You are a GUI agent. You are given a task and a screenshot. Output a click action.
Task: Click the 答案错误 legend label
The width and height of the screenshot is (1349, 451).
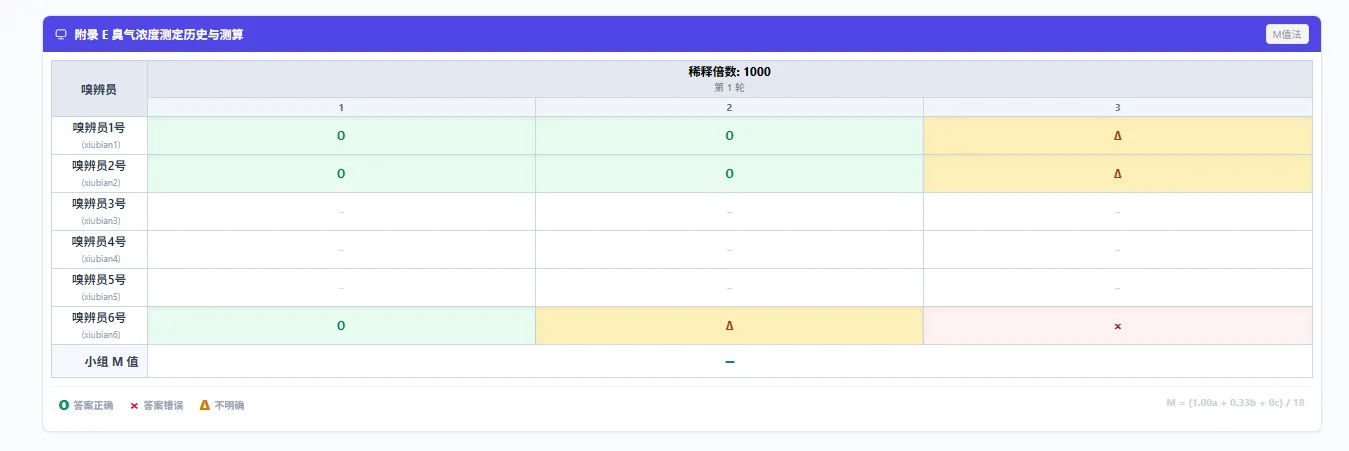163,406
